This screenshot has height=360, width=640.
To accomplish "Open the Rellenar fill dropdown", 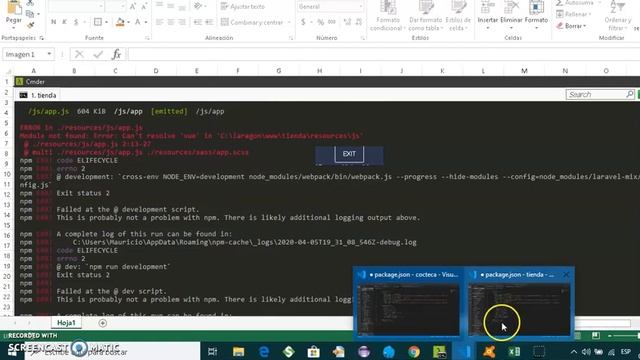I will tap(574, 14).
